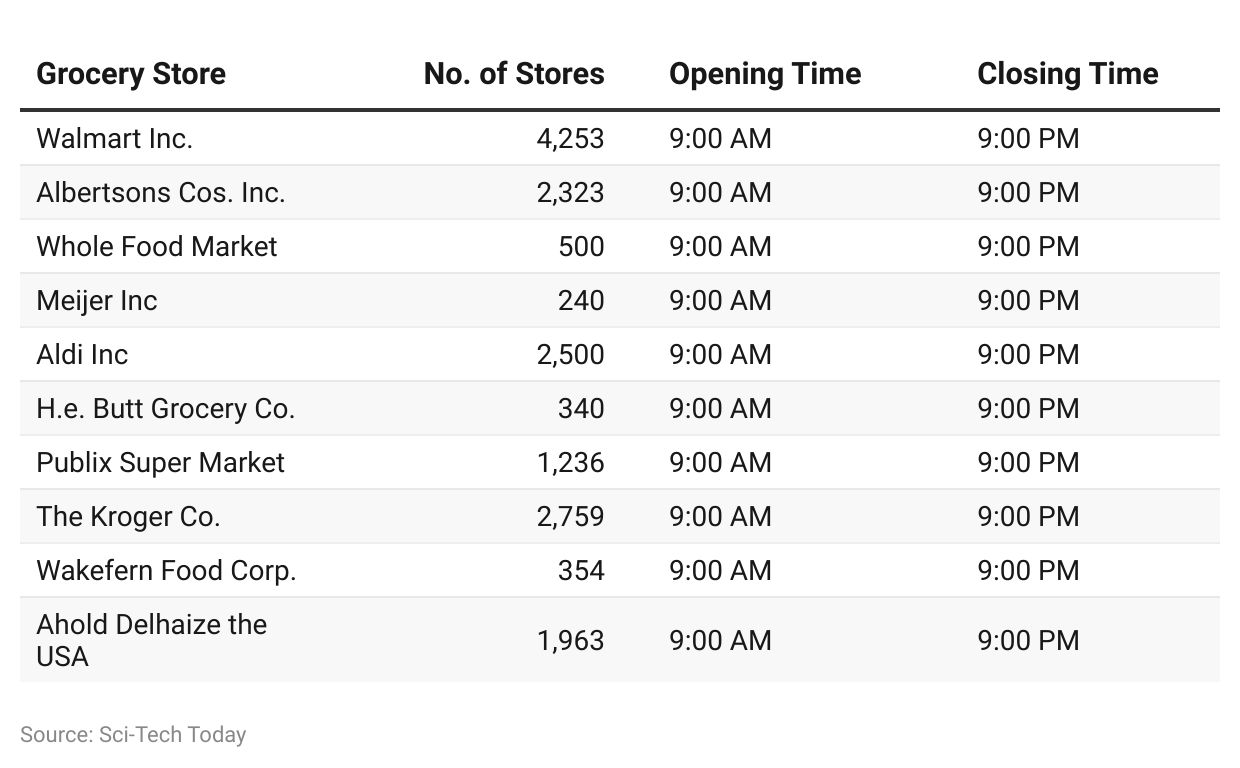Click the Opening Time column header
This screenshot has height=768, width=1240.
pyautogui.click(x=765, y=74)
